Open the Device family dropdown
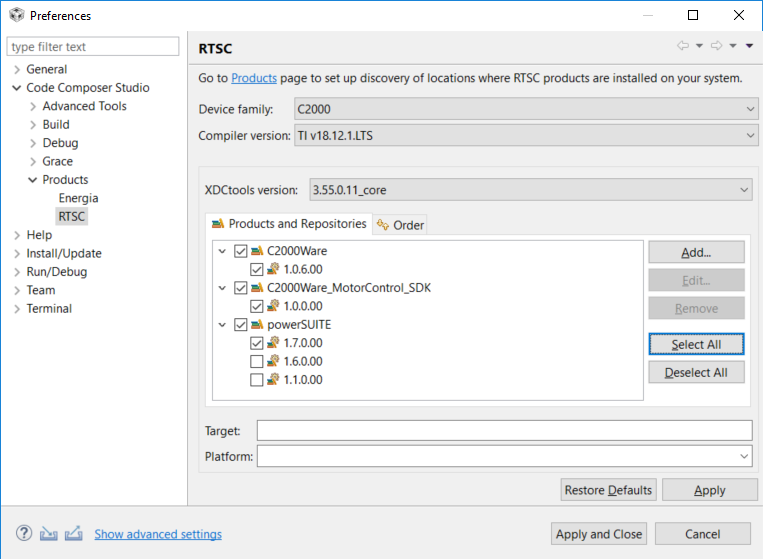 526,109
